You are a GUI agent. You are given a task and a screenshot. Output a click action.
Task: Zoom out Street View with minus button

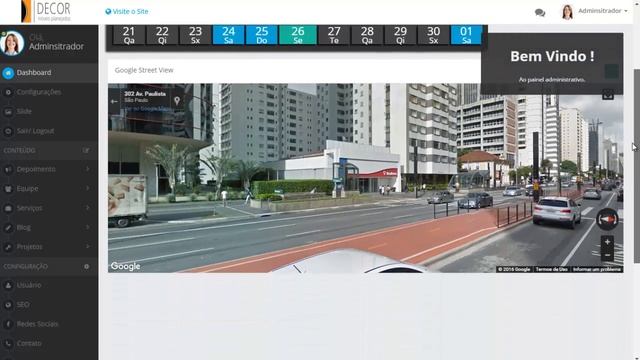(x=607, y=256)
